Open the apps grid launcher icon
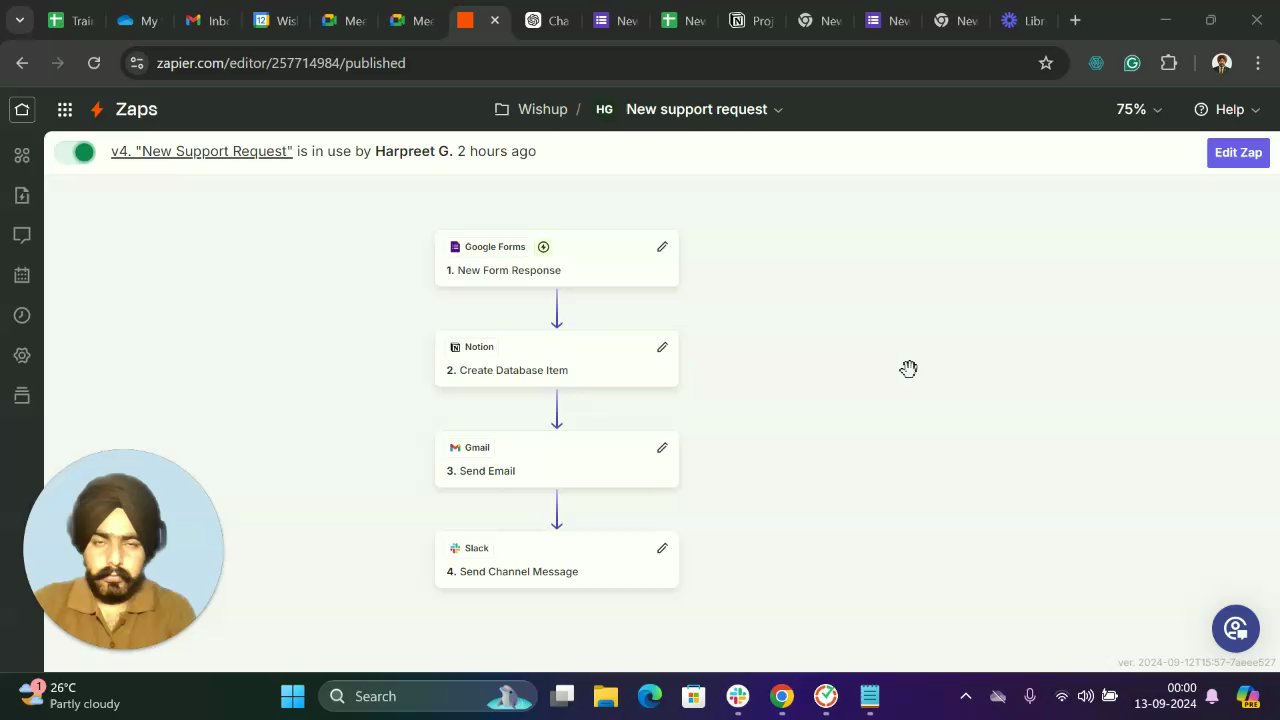Viewport: 1280px width, 720px height. pyautogui.click(x=65, y=110)
